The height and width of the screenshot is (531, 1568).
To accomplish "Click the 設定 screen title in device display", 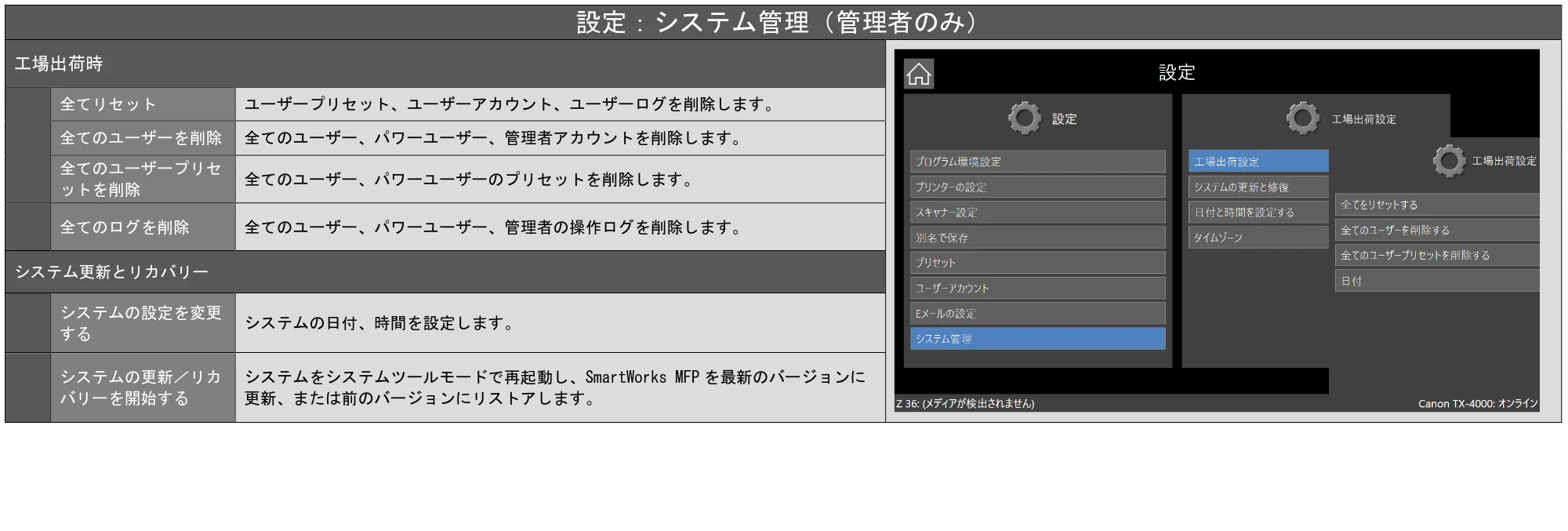I will (1177, 73).
